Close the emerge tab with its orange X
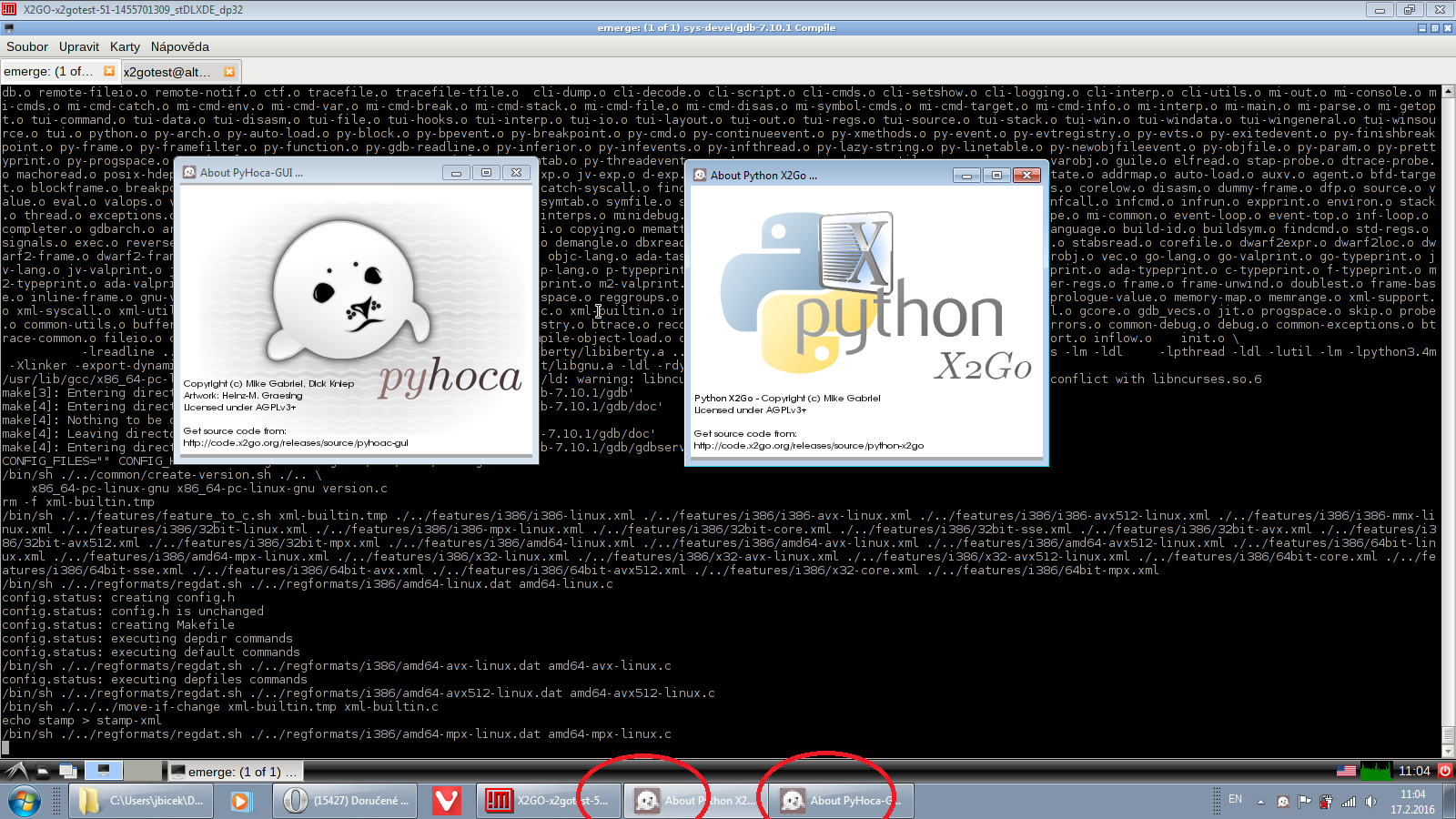Viewport: 1456px width, 819px height. pos(109,71)
